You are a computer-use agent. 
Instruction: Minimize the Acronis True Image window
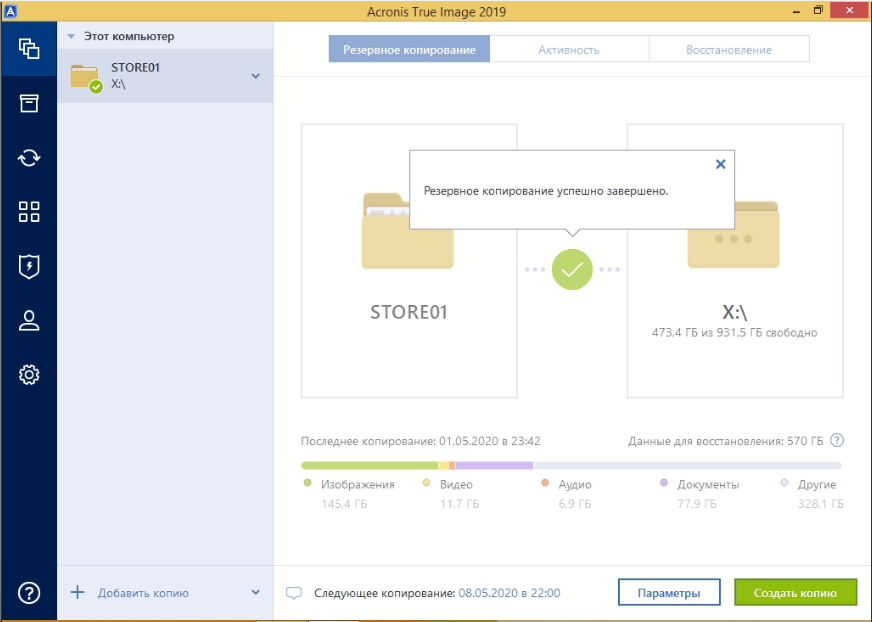(796, 11)
